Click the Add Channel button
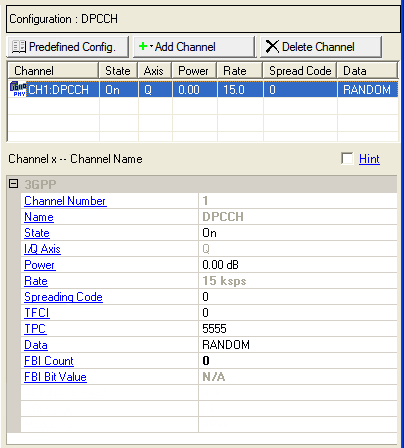 coord(194,47)
